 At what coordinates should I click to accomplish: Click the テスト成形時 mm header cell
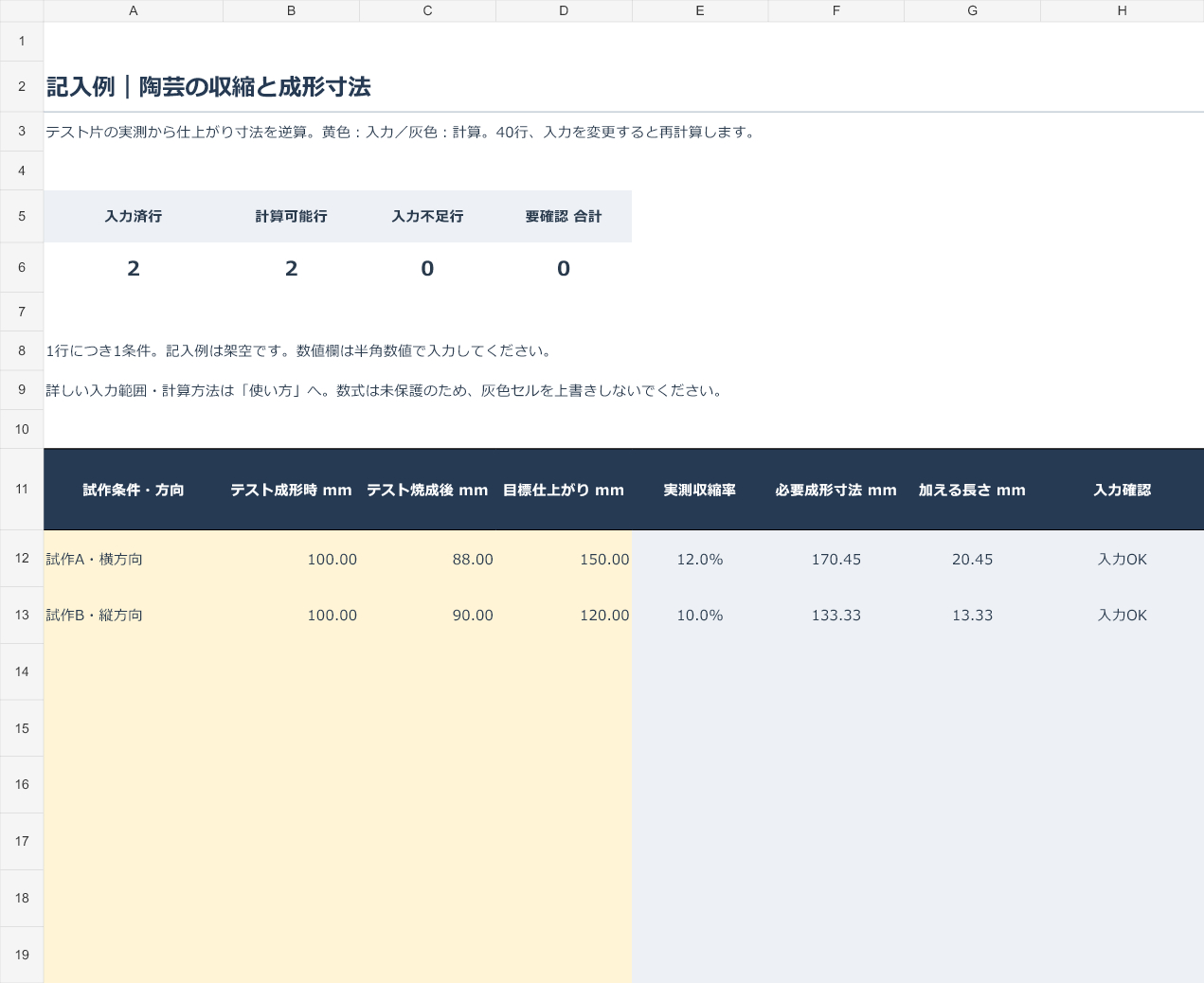291,490
